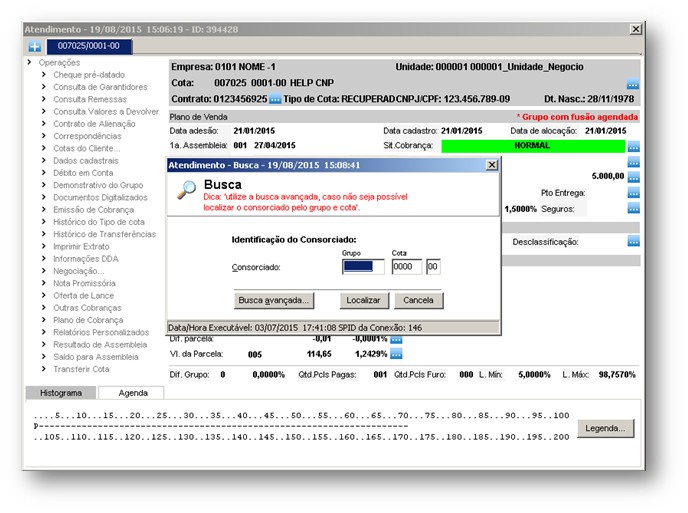Click the CNPJ/CPF 123.456.789-09 value
Viewport: 688px width, 513px height.
tap(477, 99)
